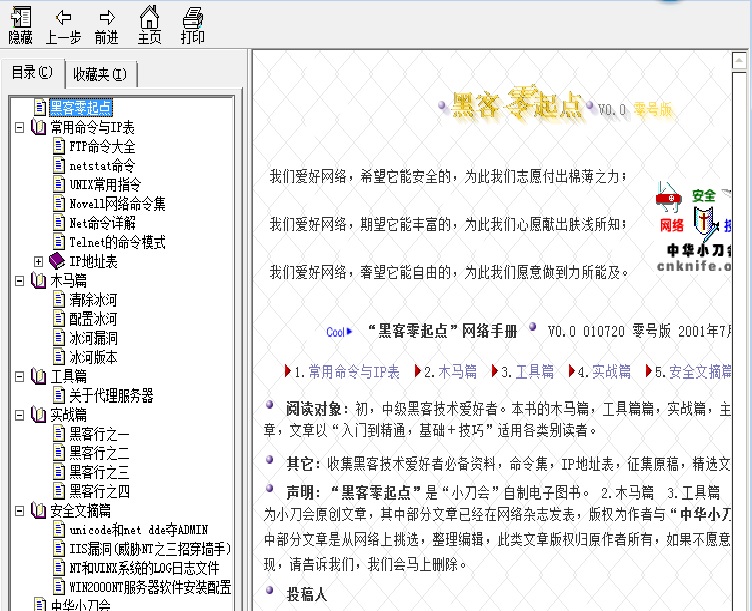The height and width of the screenshot is (611, 752).
Task: Click the page icon beside 清除冰河
Action: 59,299
